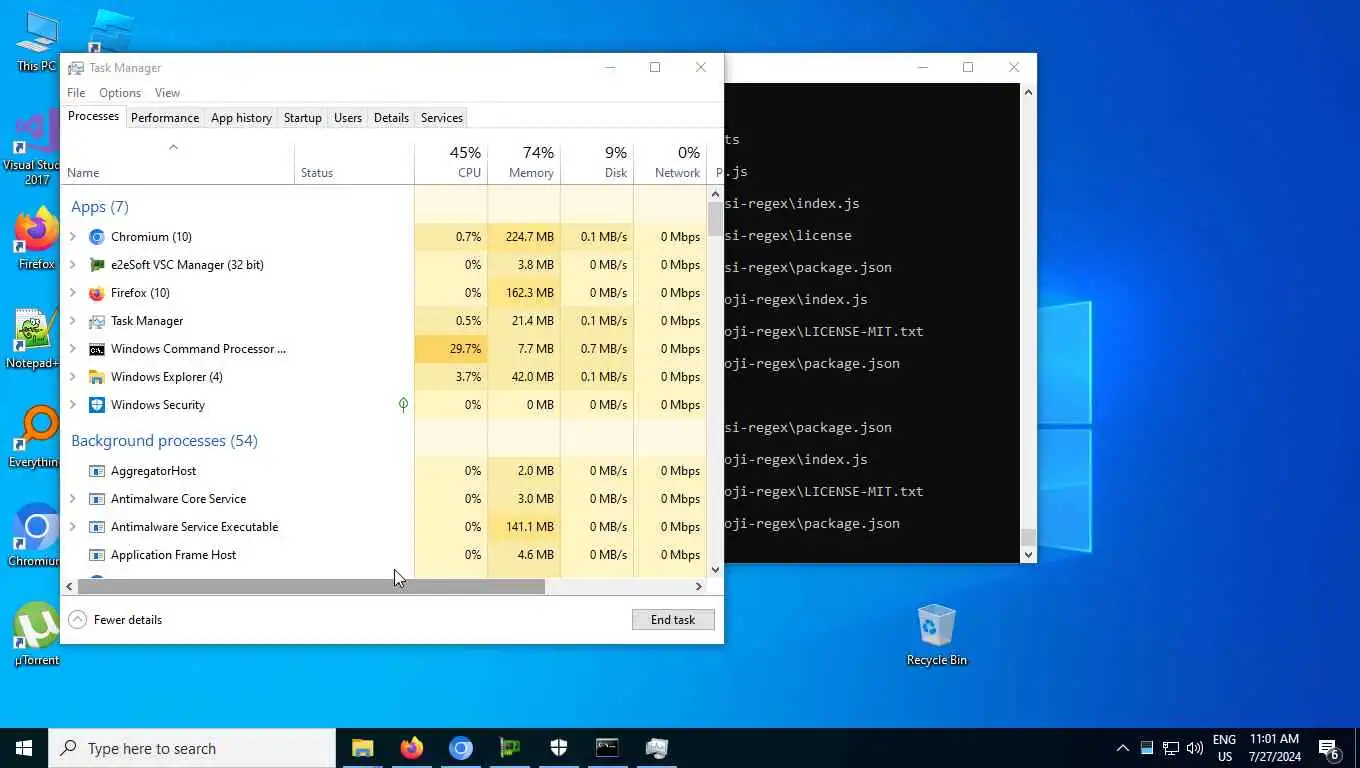Screen dimensions: 1360x768
Task: Click the Chromium process icon in Task Manager
Action: [97, 237]
